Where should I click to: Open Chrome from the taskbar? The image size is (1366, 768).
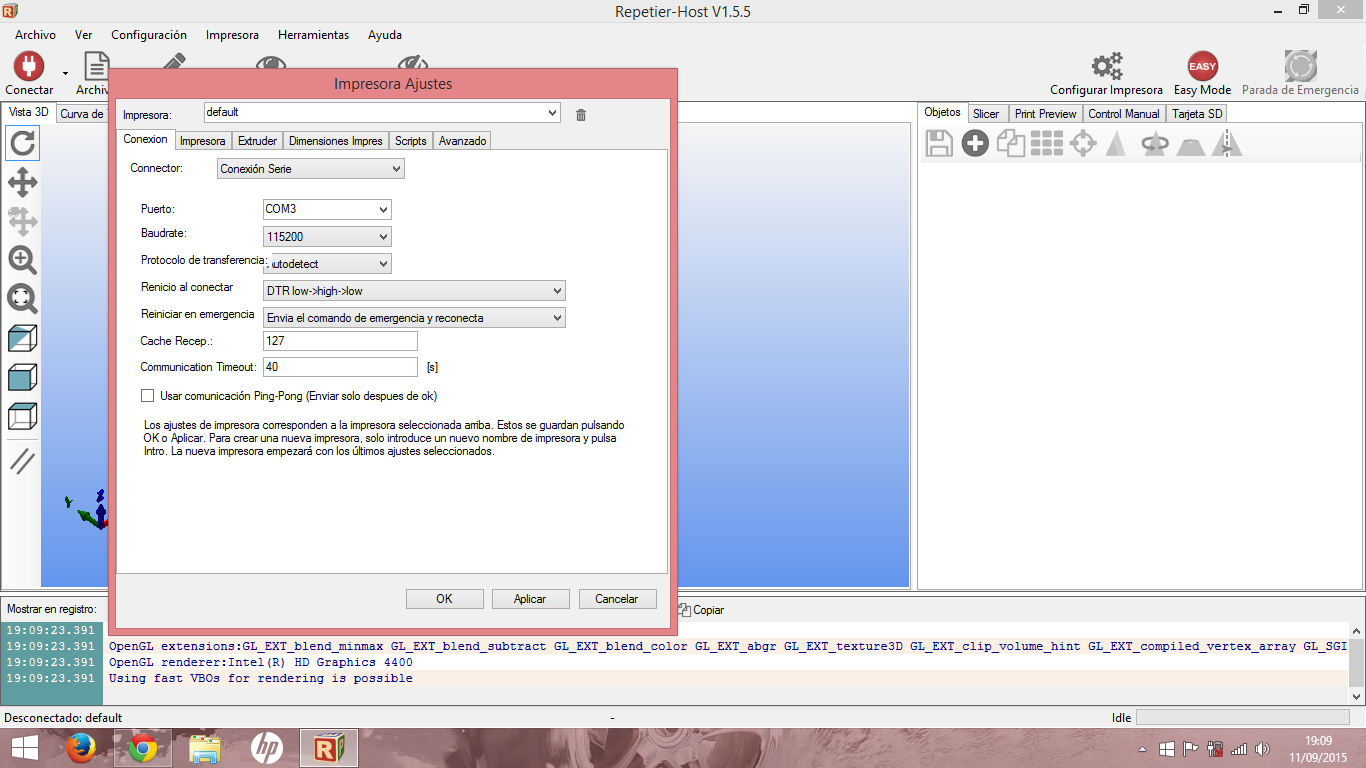[142, 748]
